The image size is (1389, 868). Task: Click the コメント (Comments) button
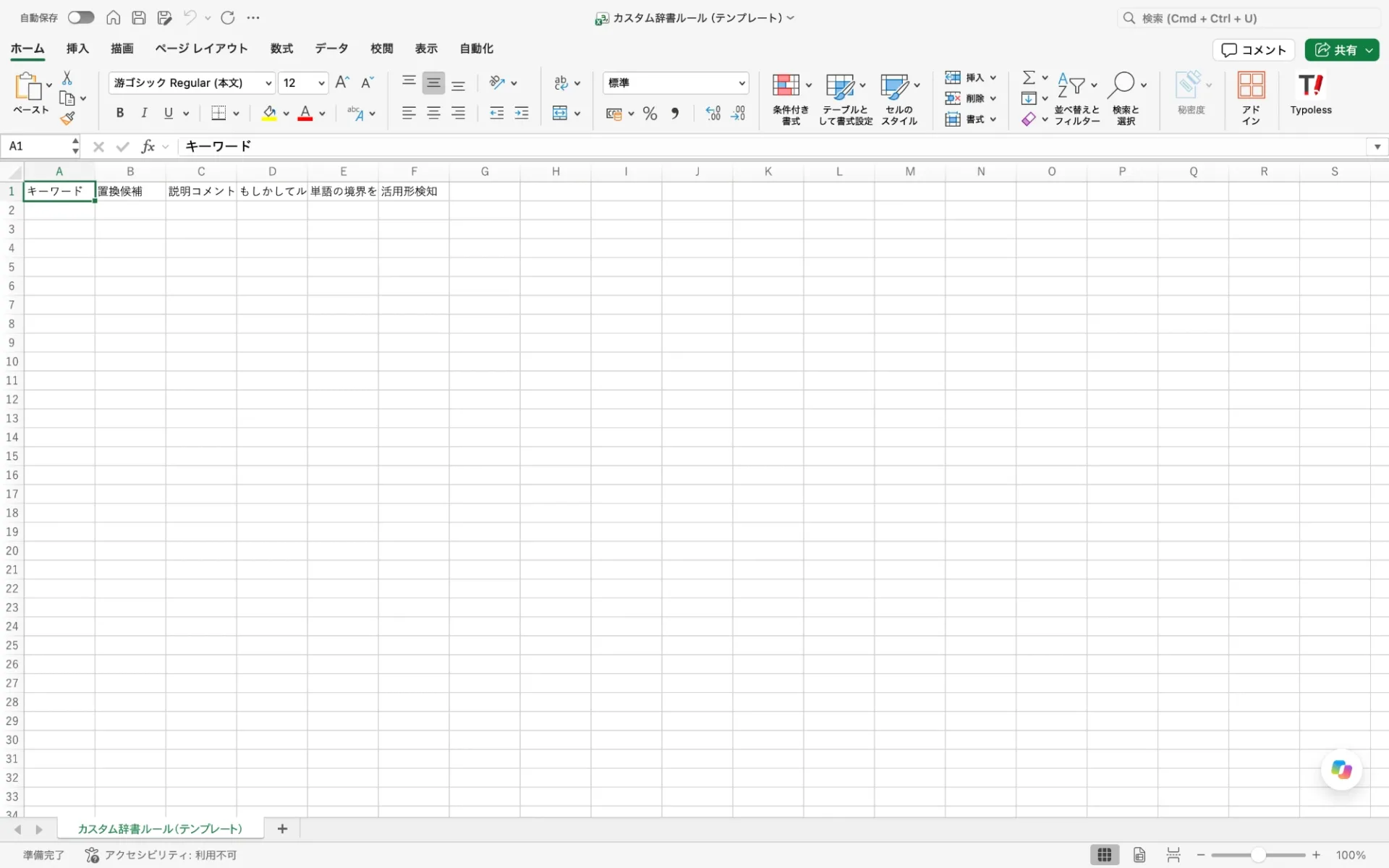[1253, 50]
